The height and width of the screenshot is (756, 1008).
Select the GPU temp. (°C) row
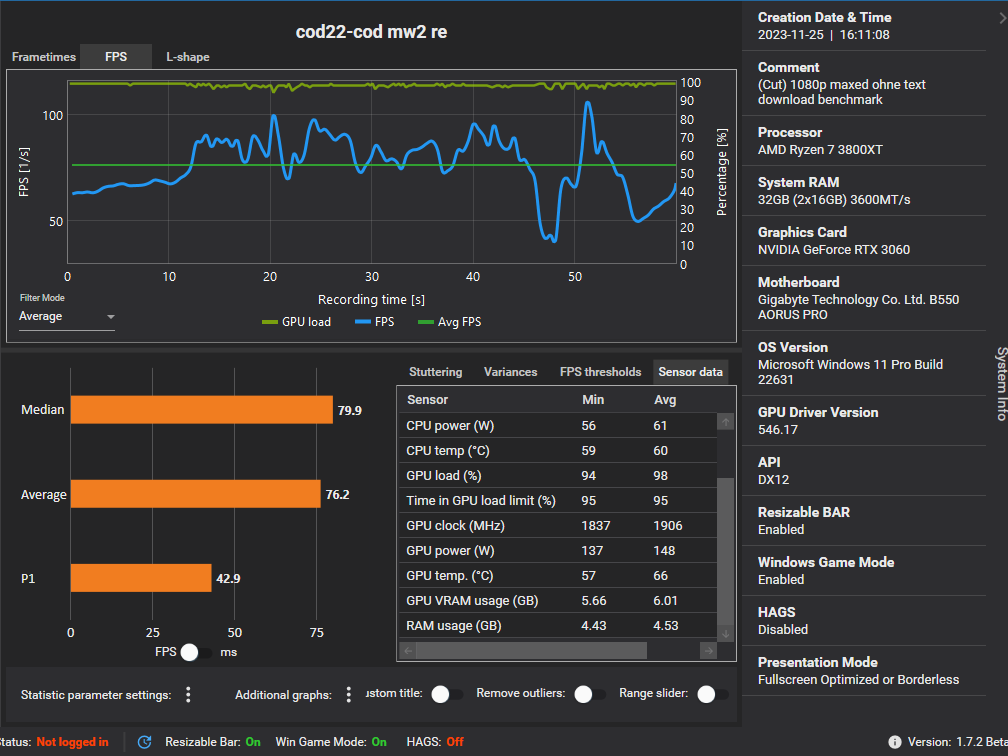pos(557,576)
